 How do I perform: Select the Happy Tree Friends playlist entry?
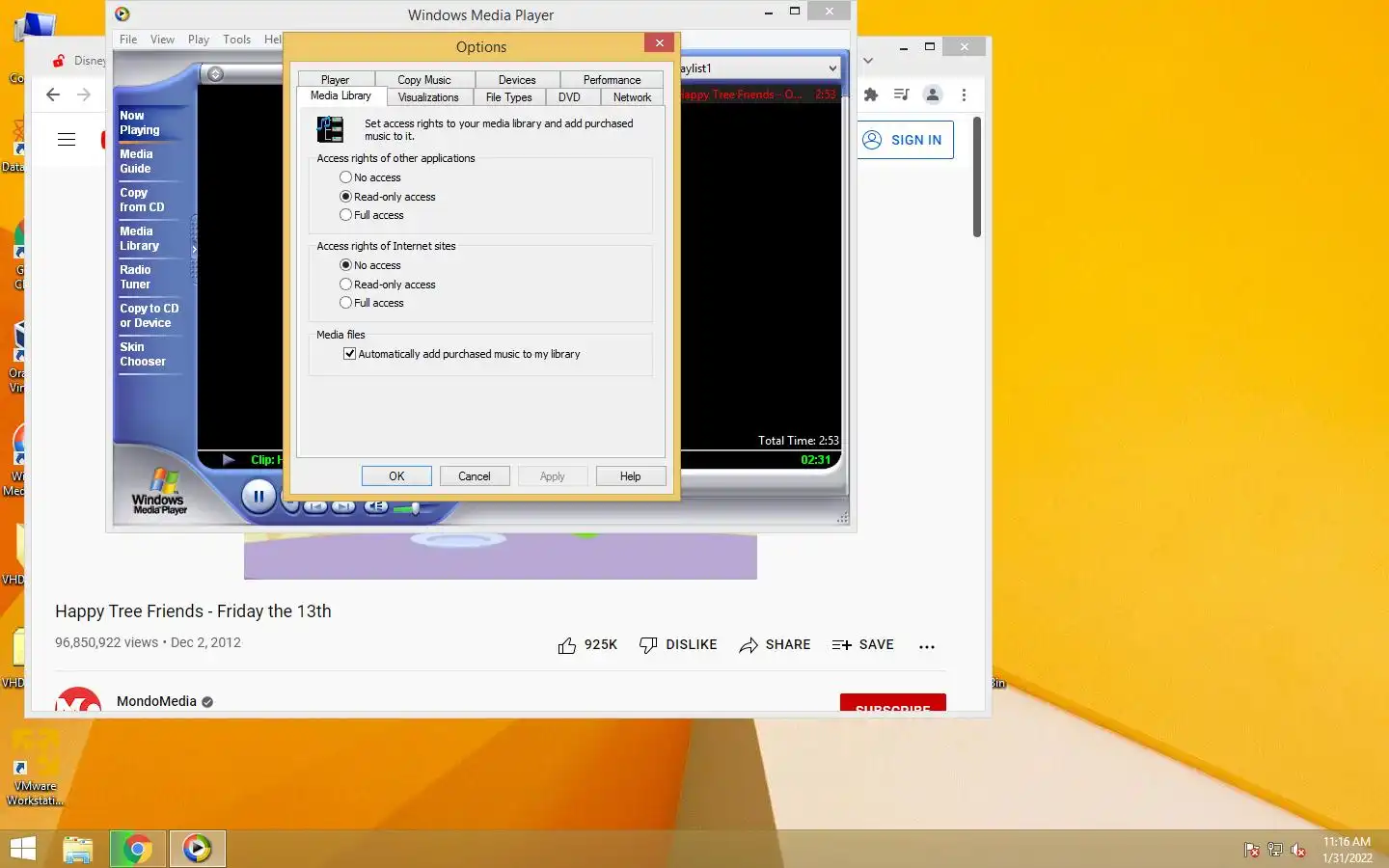(759, 95)
